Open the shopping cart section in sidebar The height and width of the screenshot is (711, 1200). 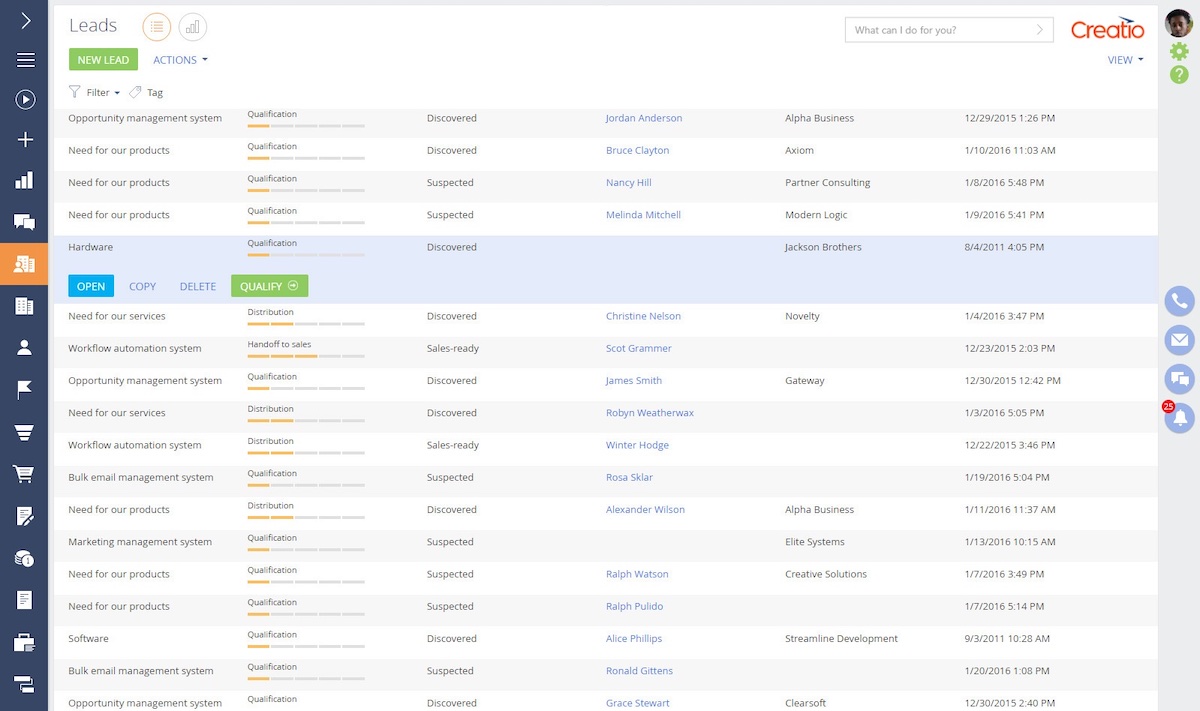pyautogui.click(x=25, y=474)
